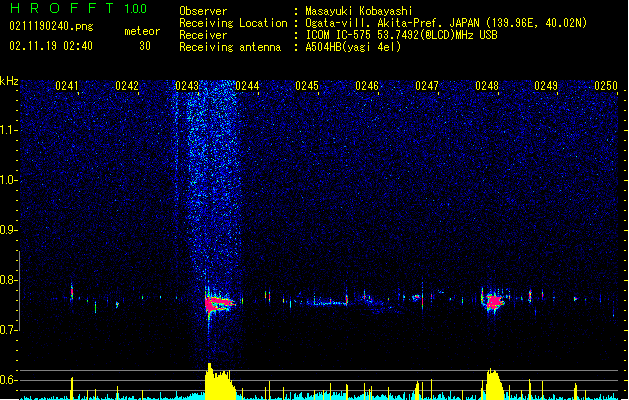Viewport: 629px width, 400px height.
Task: Click the 0244 time marker
Action: (247, 86)
